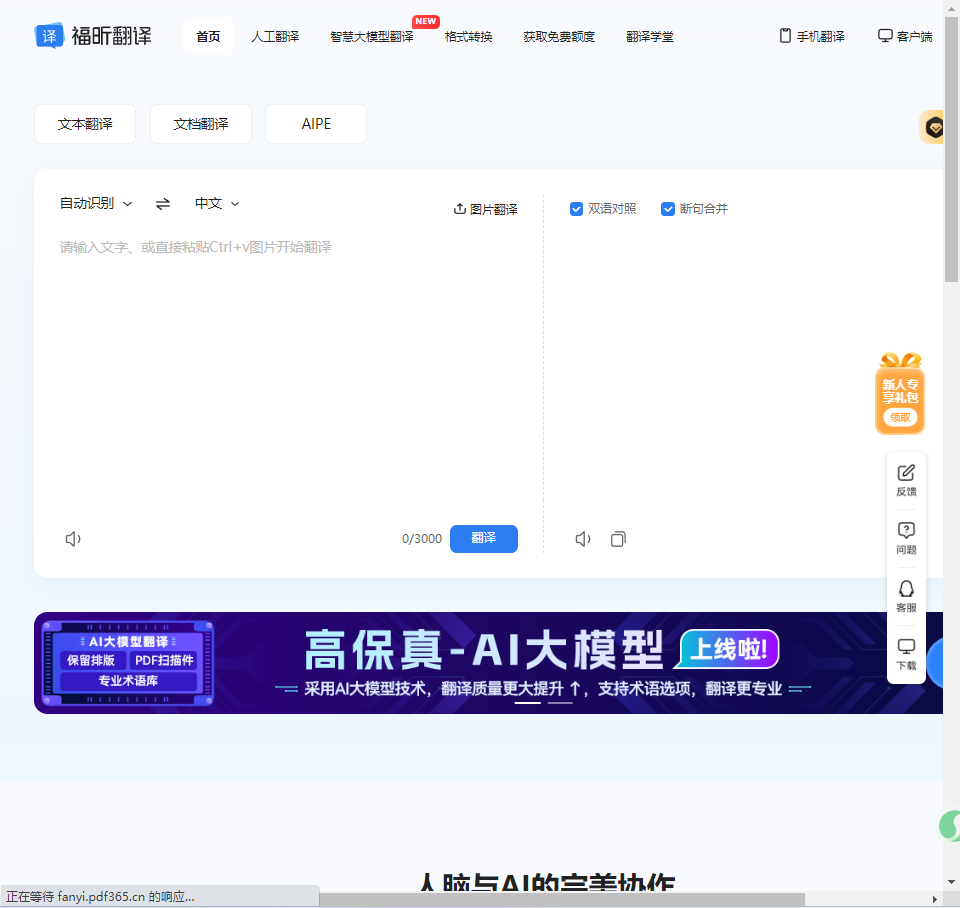Play translated text audio speaker icon
Viewport: 960px width, 908px height.
click(583, 539)
